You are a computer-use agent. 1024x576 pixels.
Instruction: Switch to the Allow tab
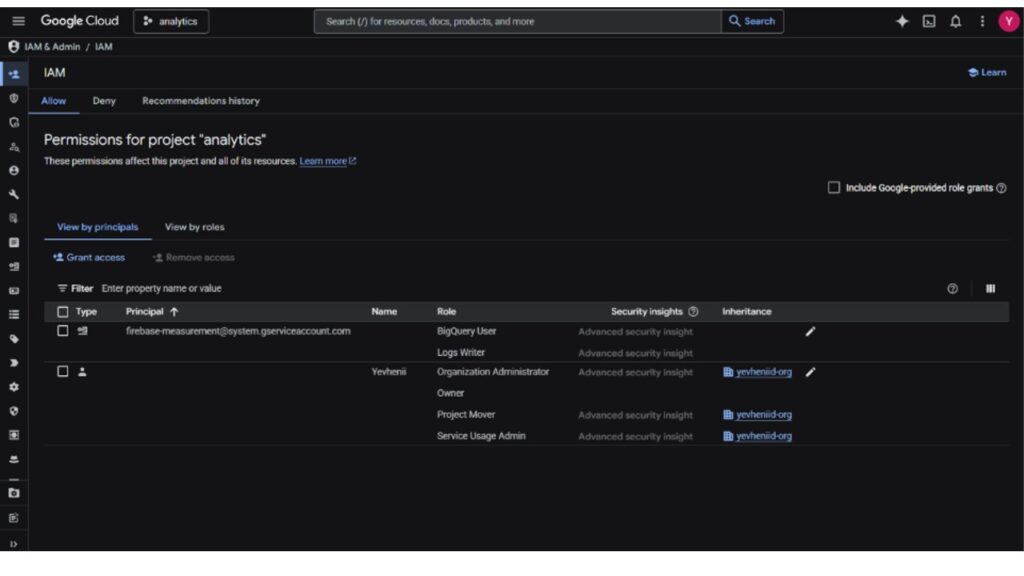click(54, 101)
